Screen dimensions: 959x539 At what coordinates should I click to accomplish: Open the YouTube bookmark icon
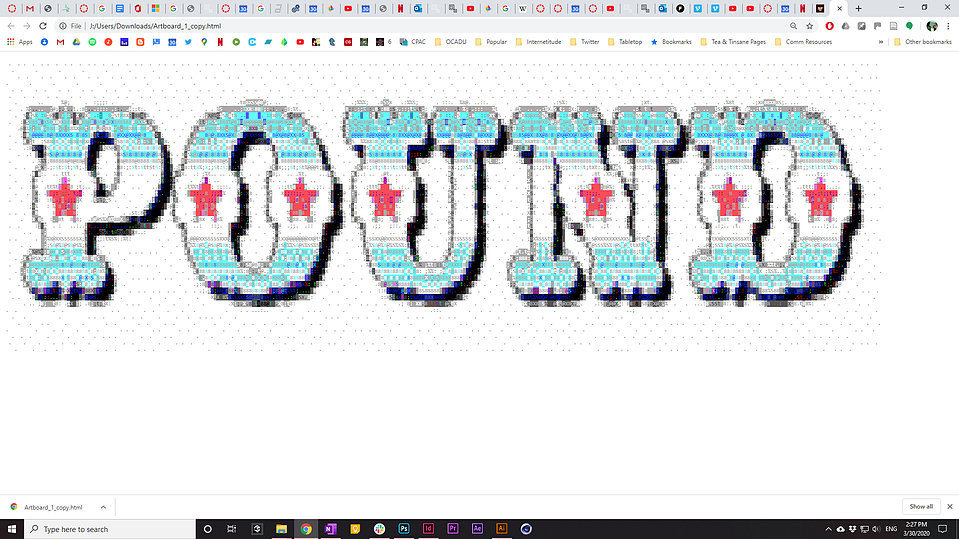point(300,42)
